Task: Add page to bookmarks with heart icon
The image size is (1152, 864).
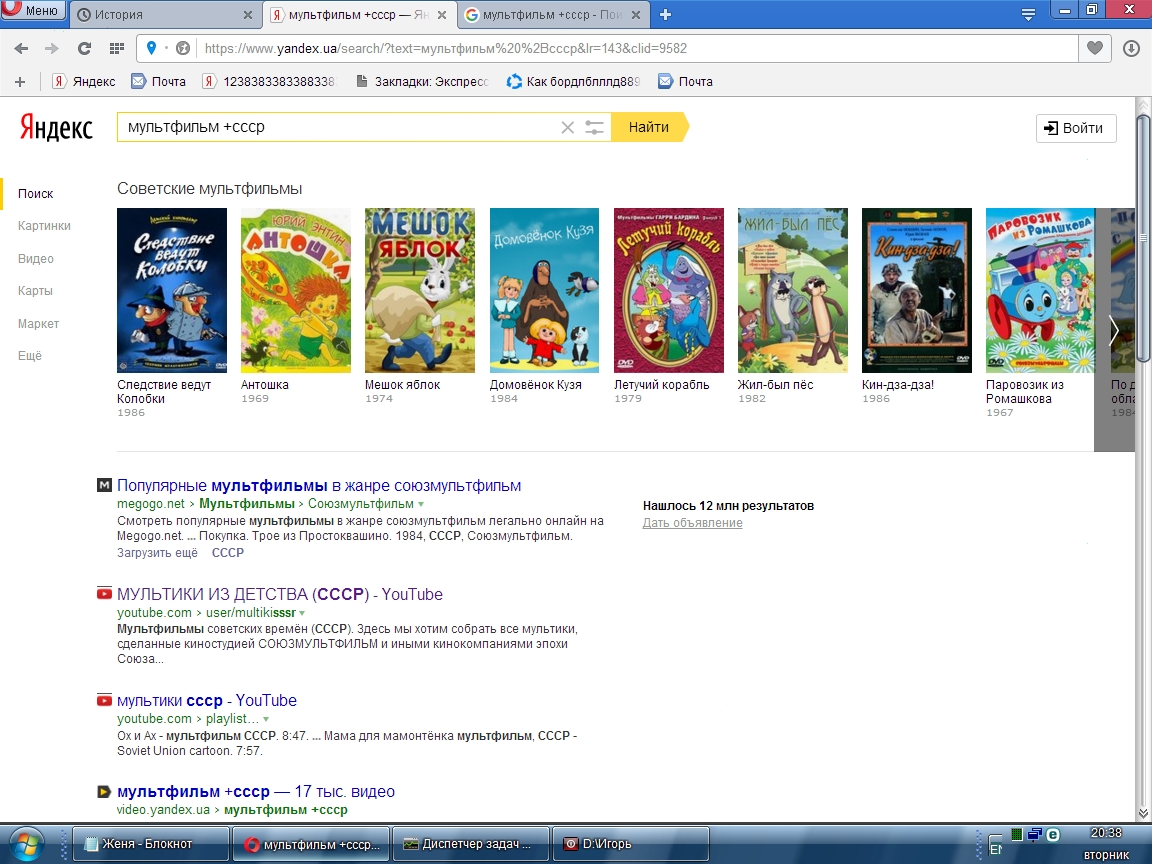Action: [1095, 48]
